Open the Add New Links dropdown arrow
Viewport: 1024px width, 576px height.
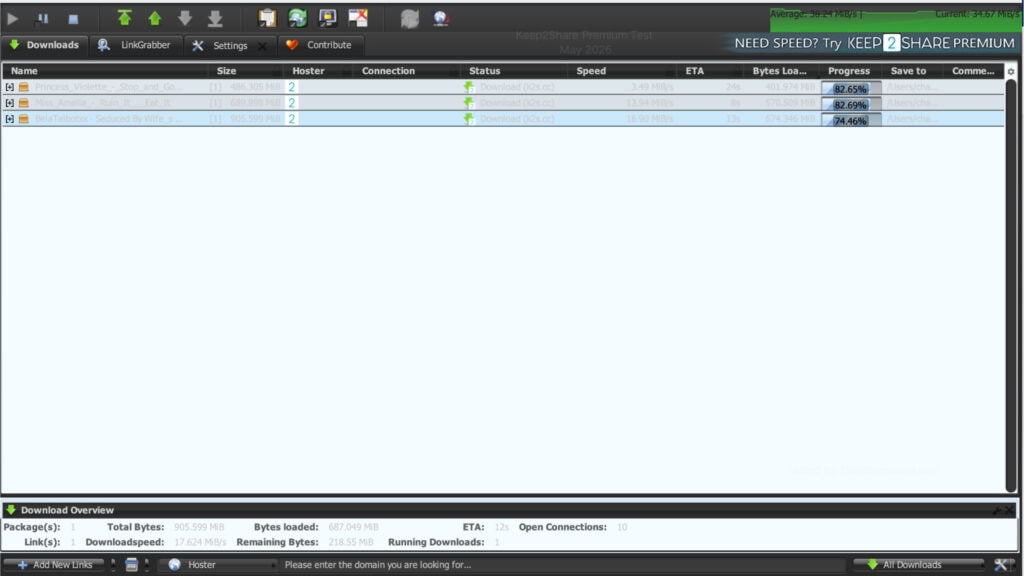click(x=113, y=564)
